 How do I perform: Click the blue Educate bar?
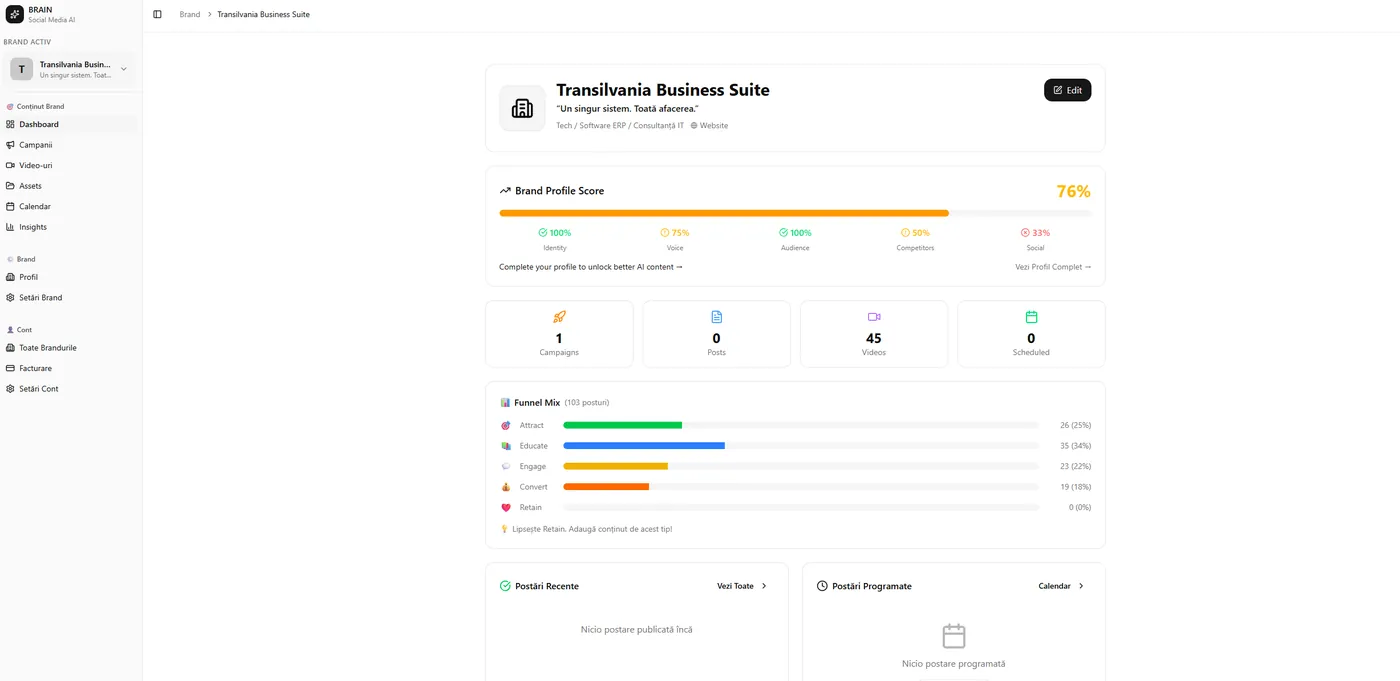644,446
